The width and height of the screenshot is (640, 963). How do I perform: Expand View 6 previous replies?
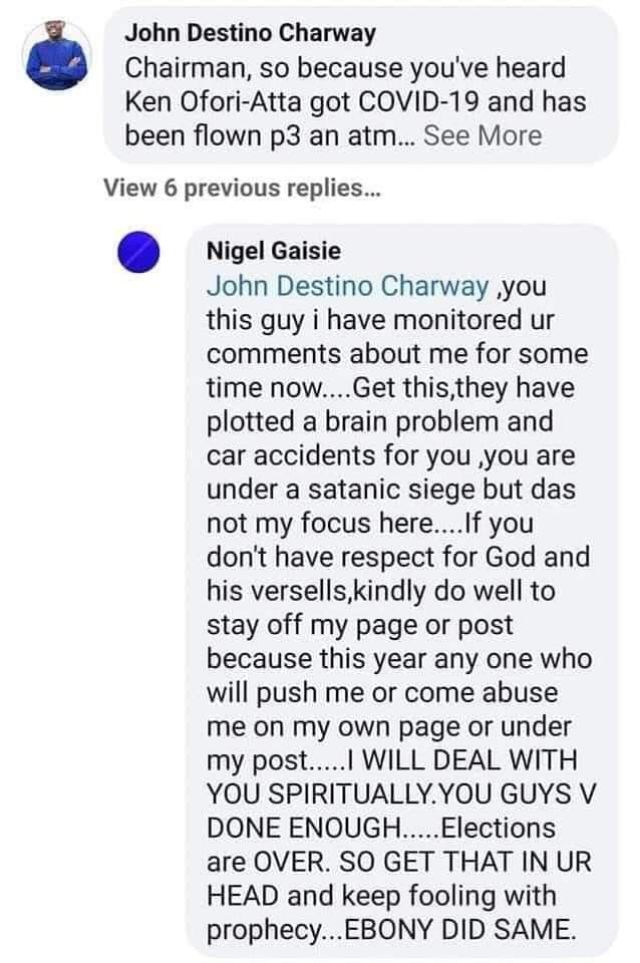click(x=243, y=187)
